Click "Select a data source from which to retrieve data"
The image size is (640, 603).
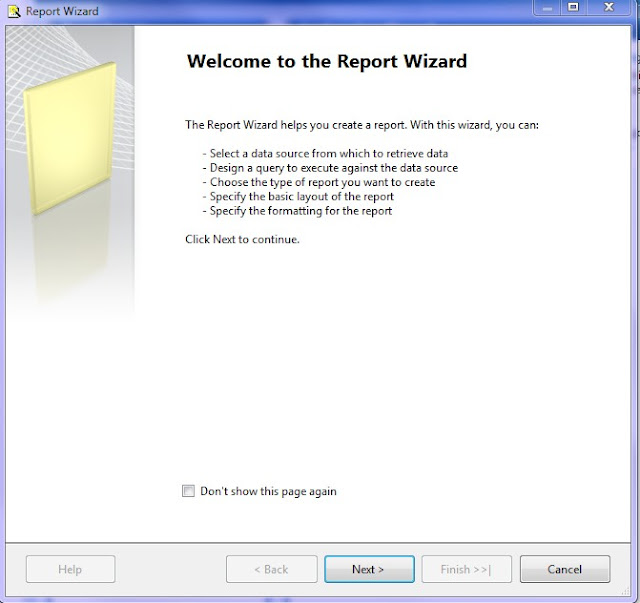coord(325,154)
